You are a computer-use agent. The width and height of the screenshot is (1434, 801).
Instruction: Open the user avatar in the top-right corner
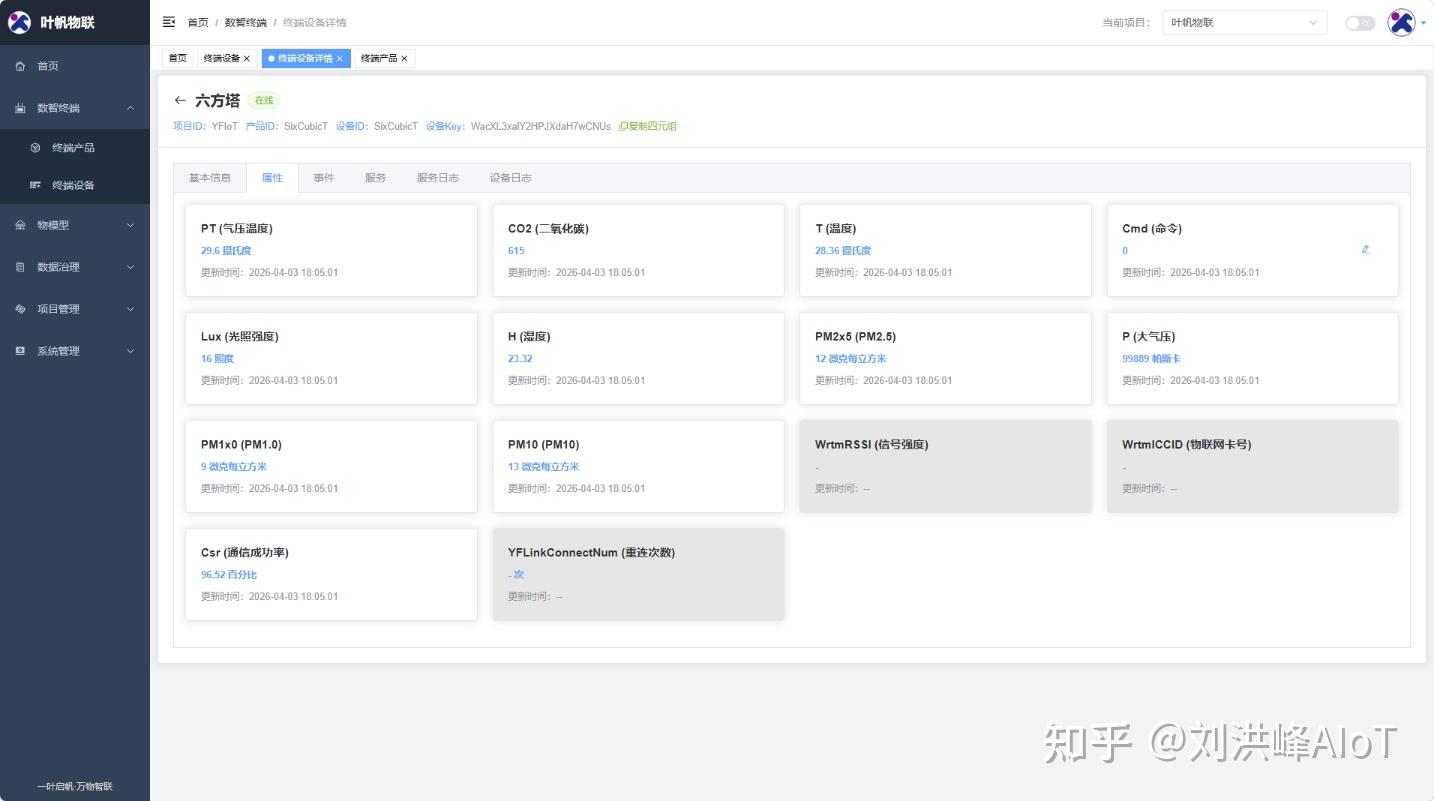point(1401,22)
